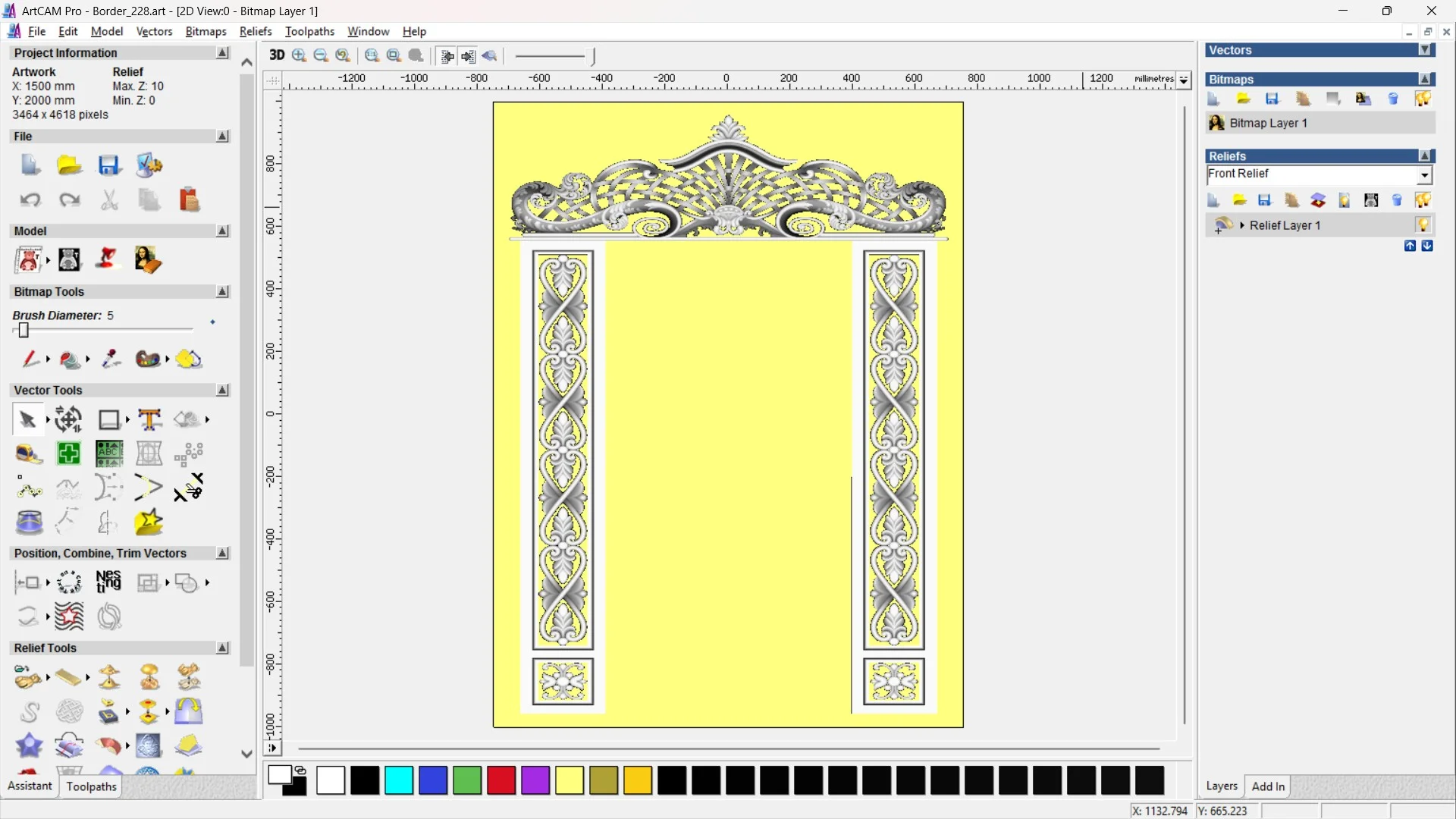Expand the Vectors panel

coord(1426,50)
